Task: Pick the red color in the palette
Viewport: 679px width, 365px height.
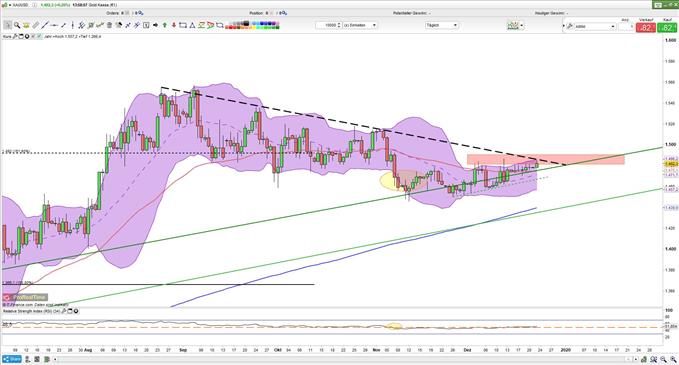Action: (231, 27)
